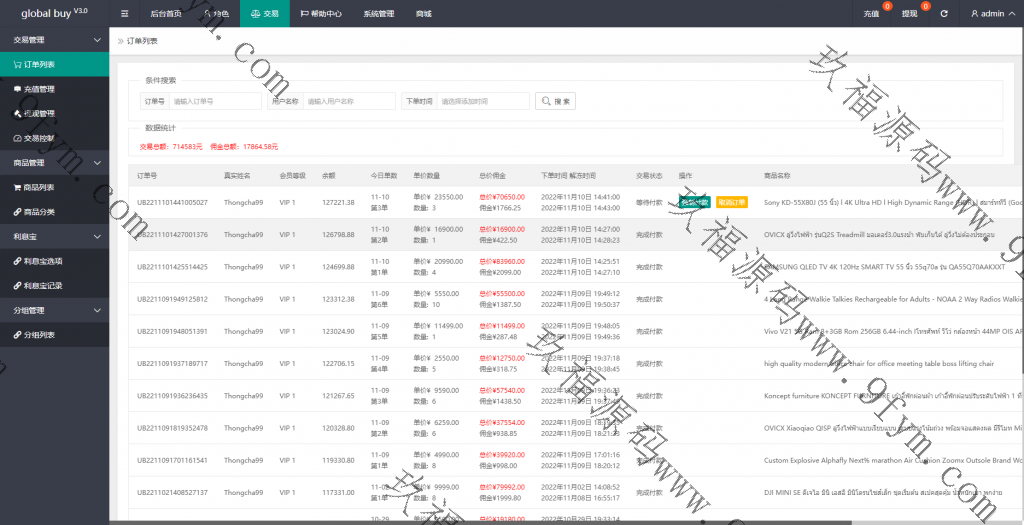The image size is (1024, 525).
Task: Click the refresh icon in top bar
Action: coord(943,14)
